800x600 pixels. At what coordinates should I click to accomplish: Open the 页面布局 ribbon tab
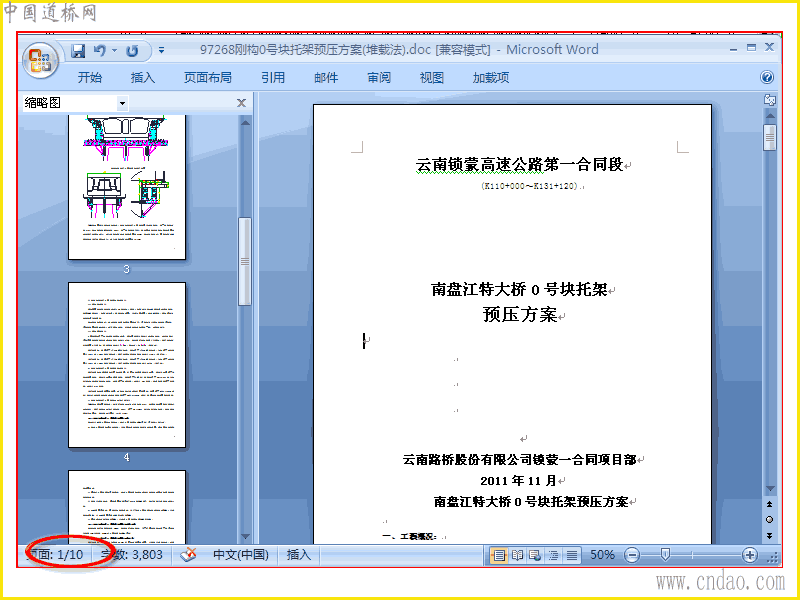click(x=208, y=78)
